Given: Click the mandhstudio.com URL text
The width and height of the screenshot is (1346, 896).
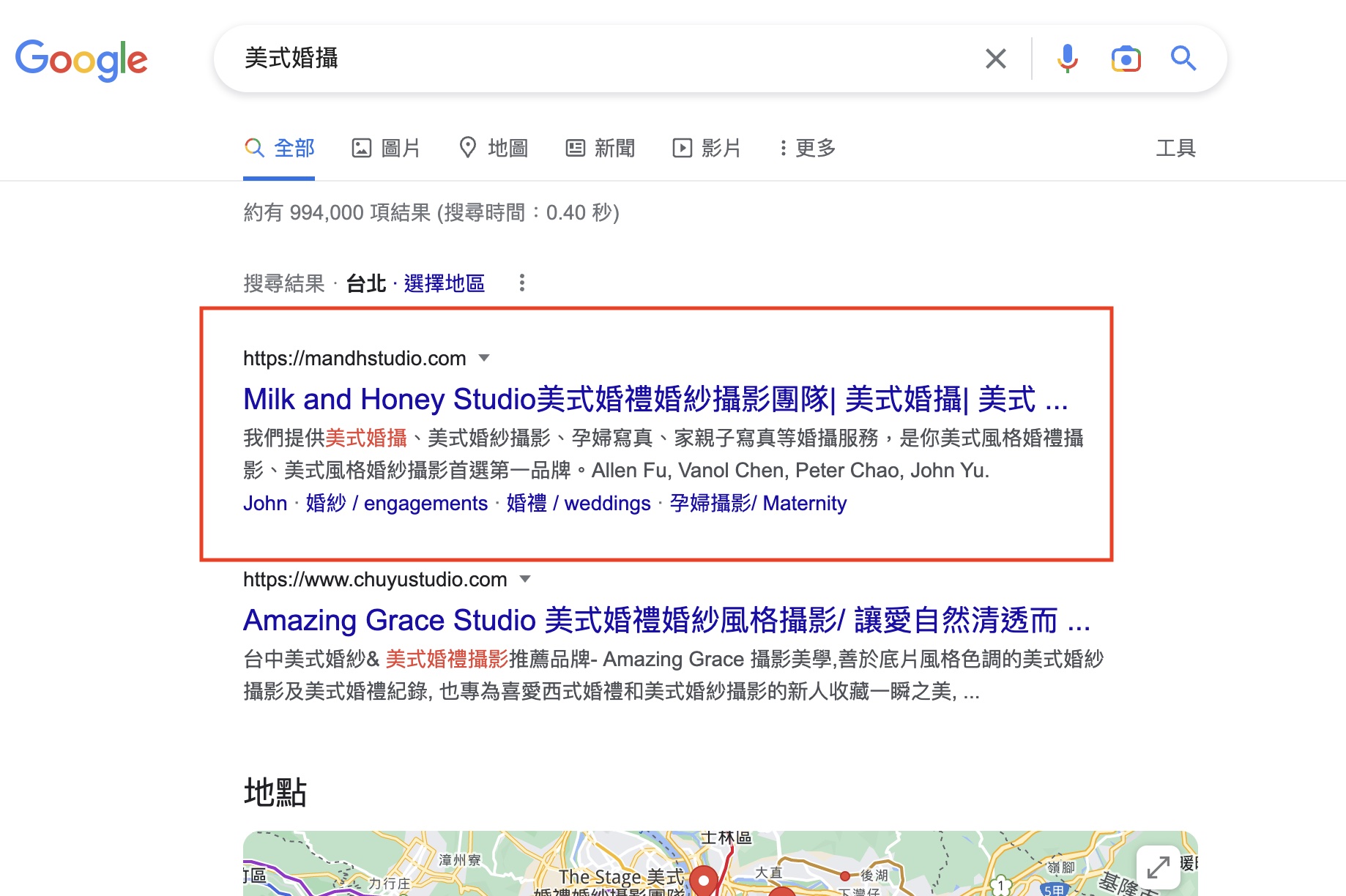Looking at the screenshot, I should click(x=354, y=359).
